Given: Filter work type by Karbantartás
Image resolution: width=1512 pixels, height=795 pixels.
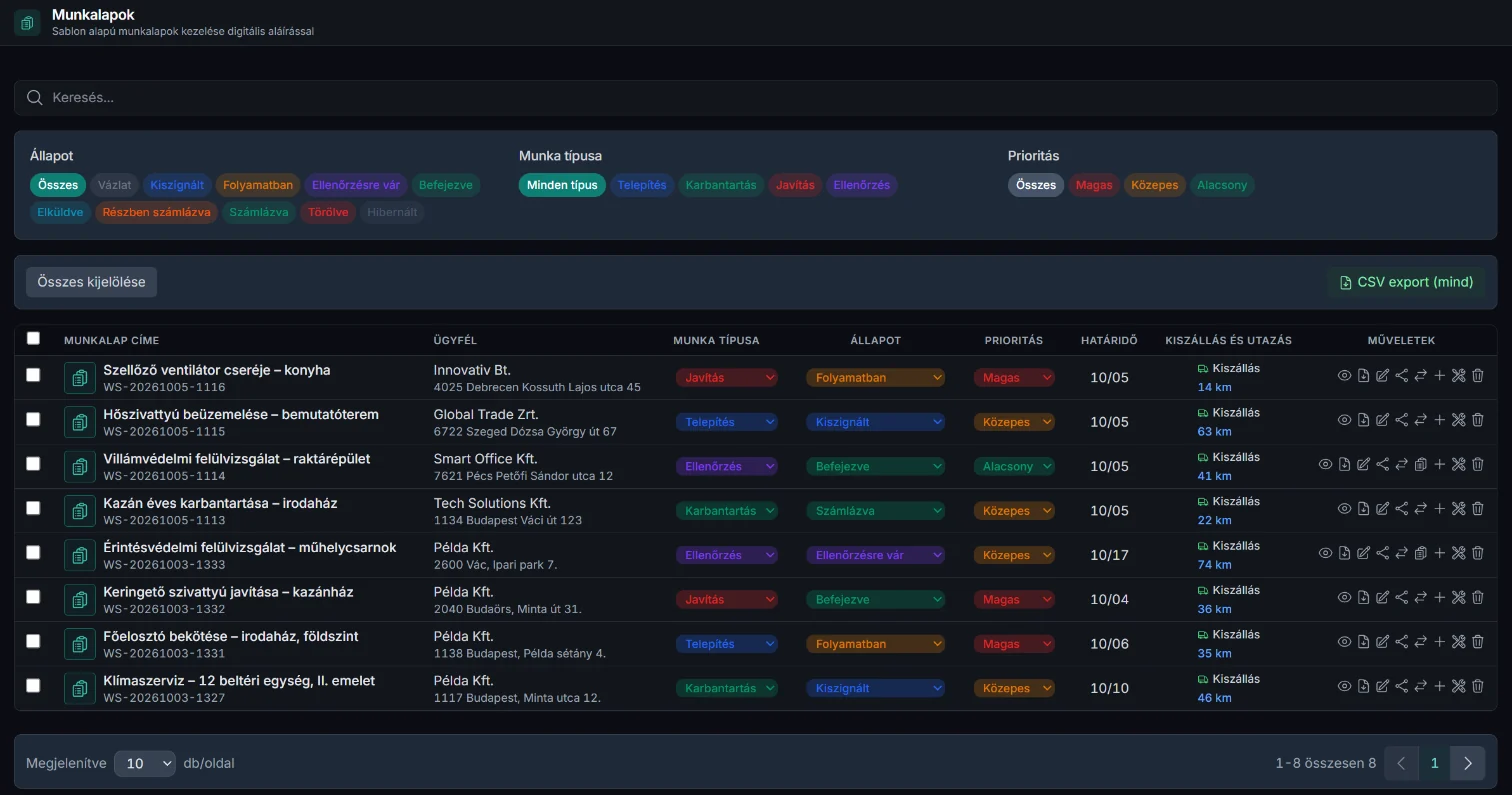Looking at the screenshot, I should (720, 185).
